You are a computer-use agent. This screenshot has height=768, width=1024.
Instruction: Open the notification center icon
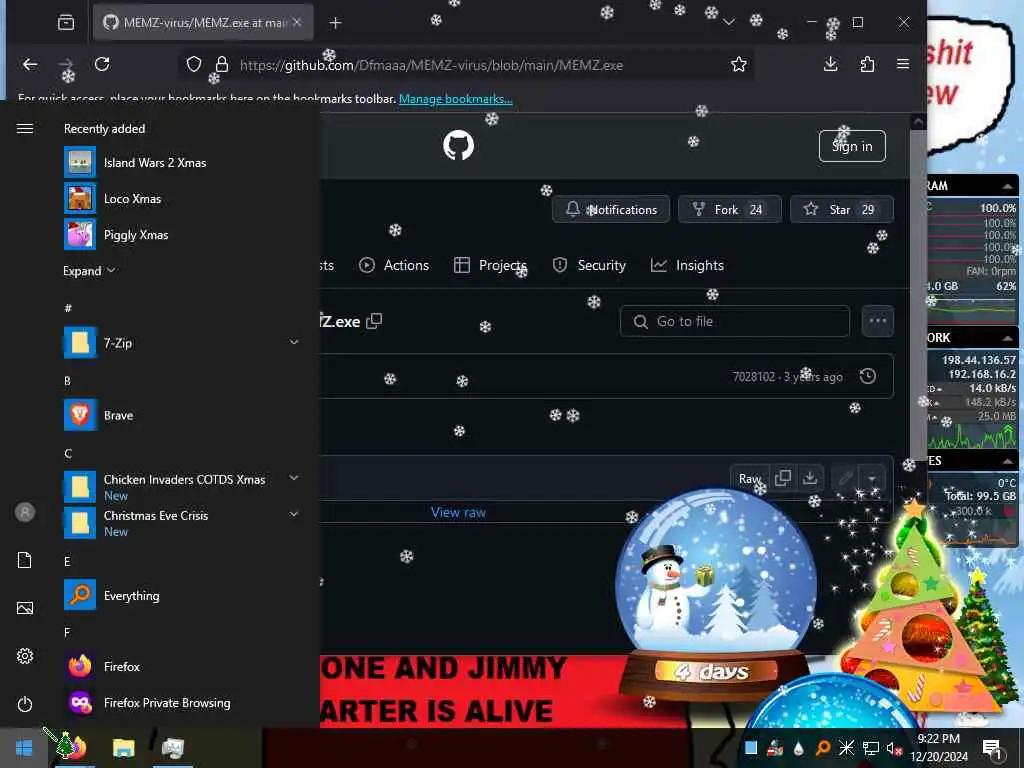[992, 748]
